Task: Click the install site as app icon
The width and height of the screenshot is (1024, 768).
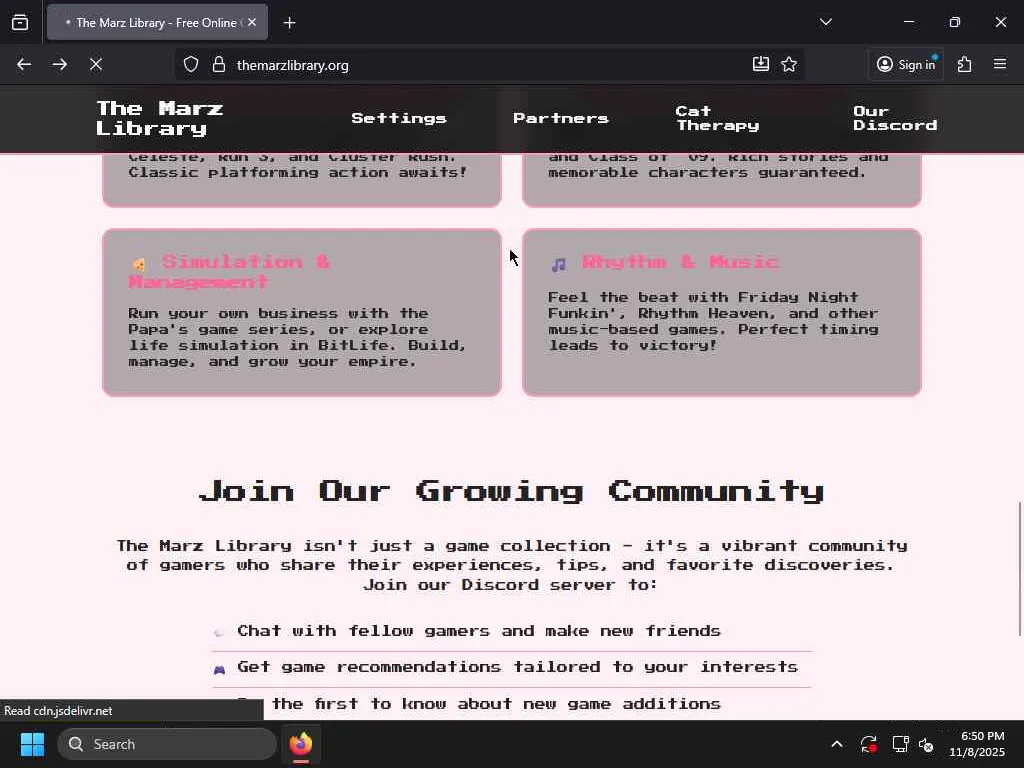Action: point(761,64)
